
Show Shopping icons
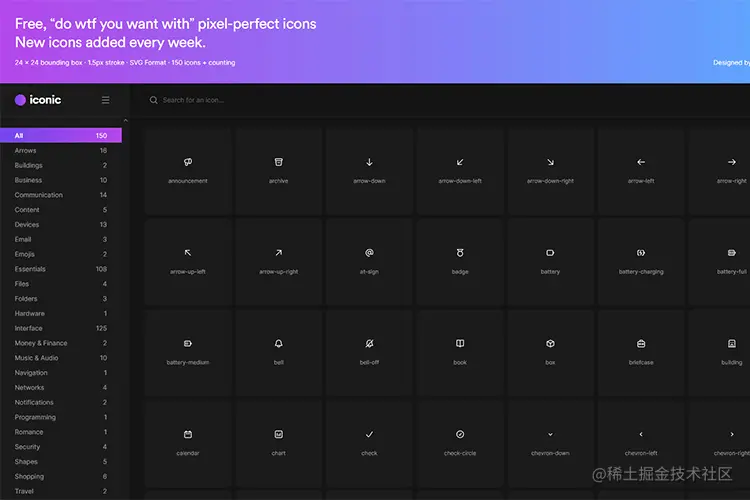click(61, 477)
